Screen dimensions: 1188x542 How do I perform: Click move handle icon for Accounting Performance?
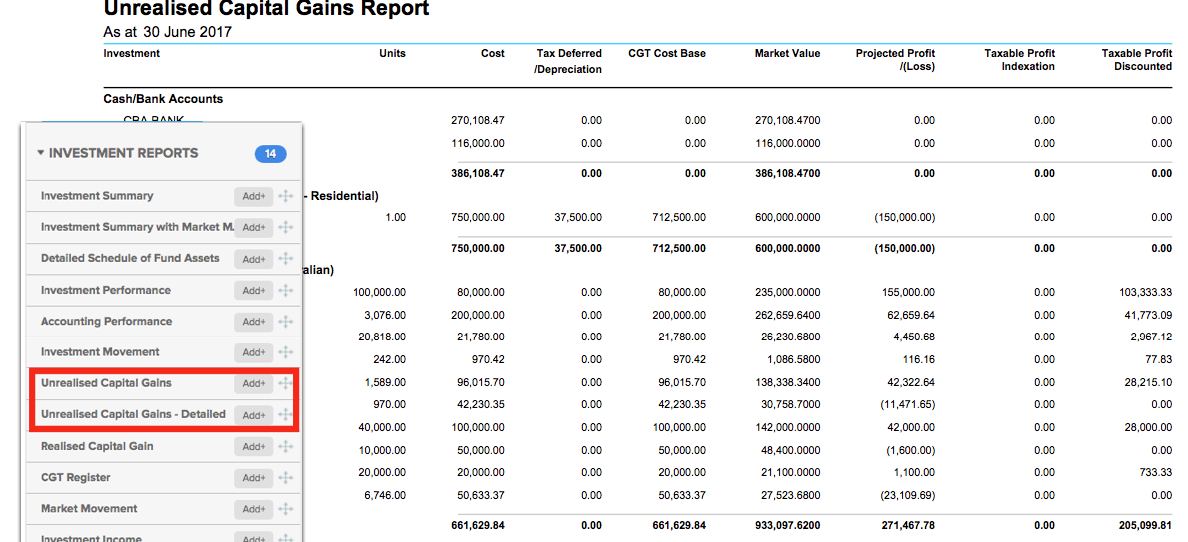tap(286, 322)
